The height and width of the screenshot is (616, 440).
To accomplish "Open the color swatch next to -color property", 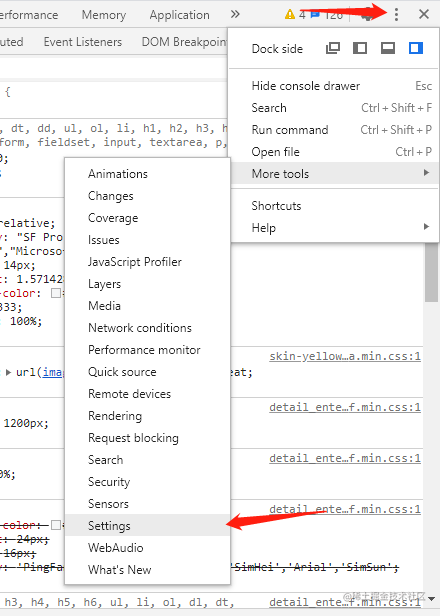I will [56, 293].
